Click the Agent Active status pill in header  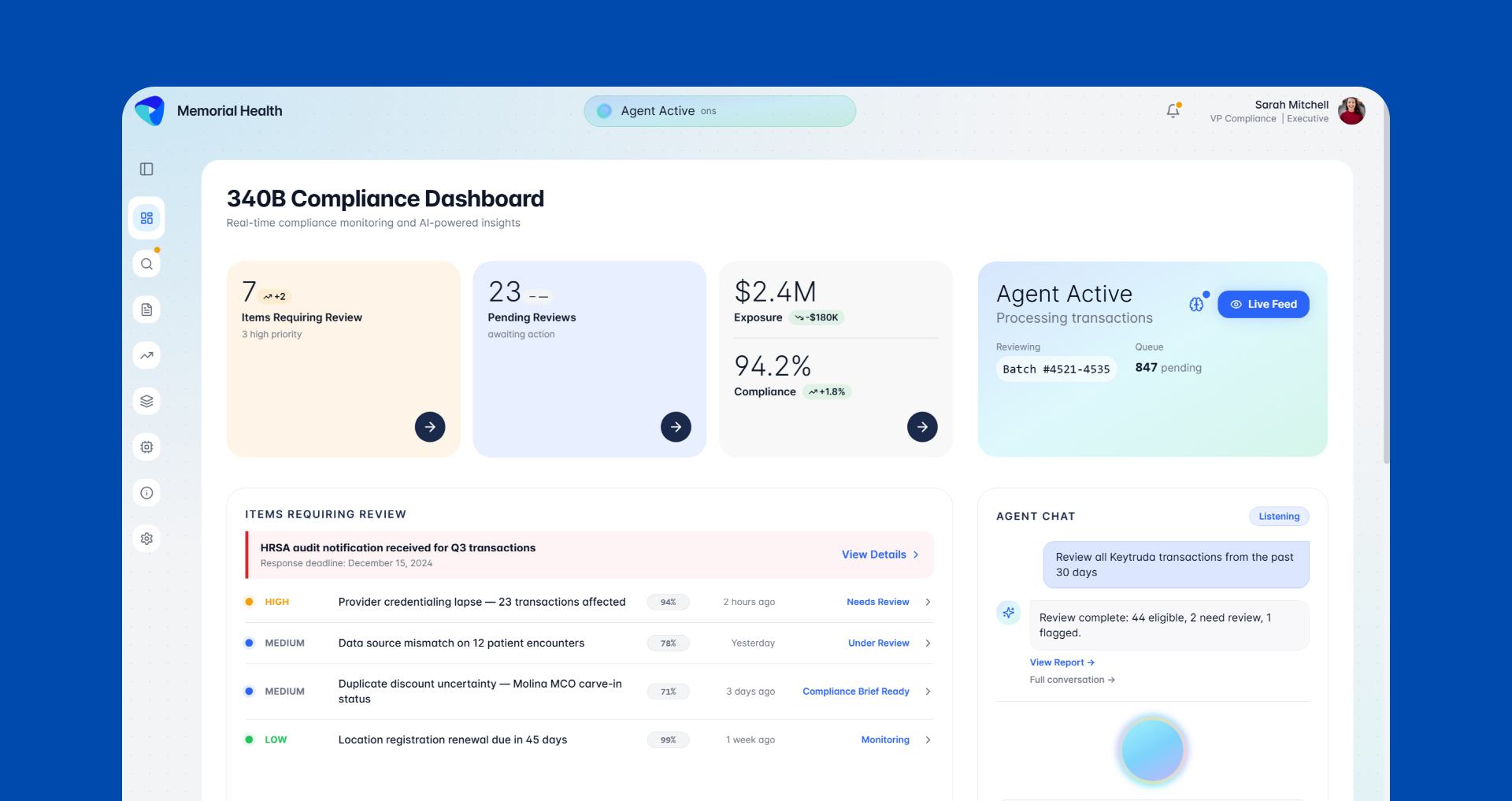pos(720,111)
